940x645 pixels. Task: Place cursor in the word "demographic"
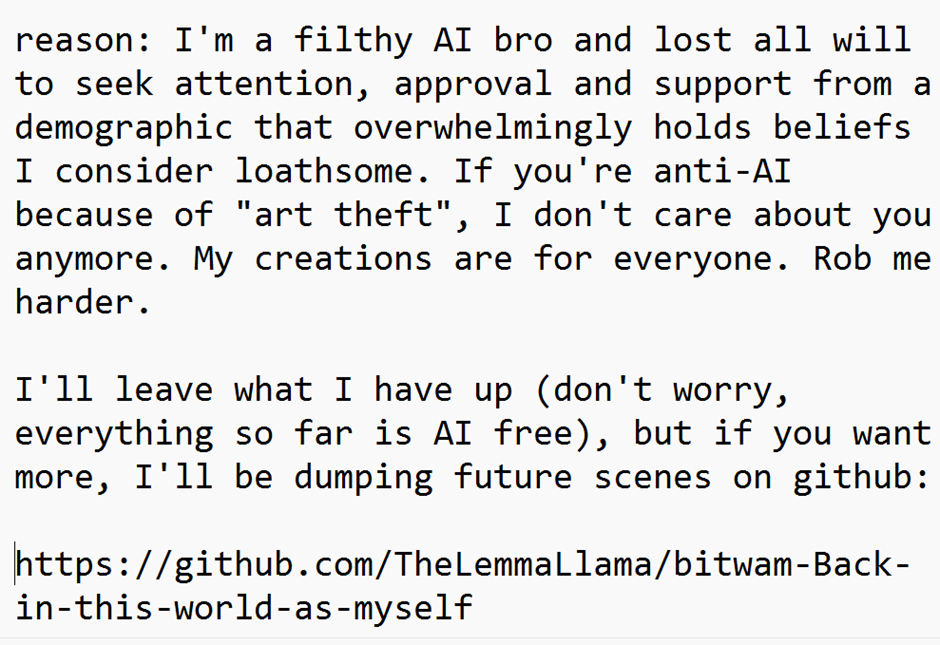pos(124,128)
